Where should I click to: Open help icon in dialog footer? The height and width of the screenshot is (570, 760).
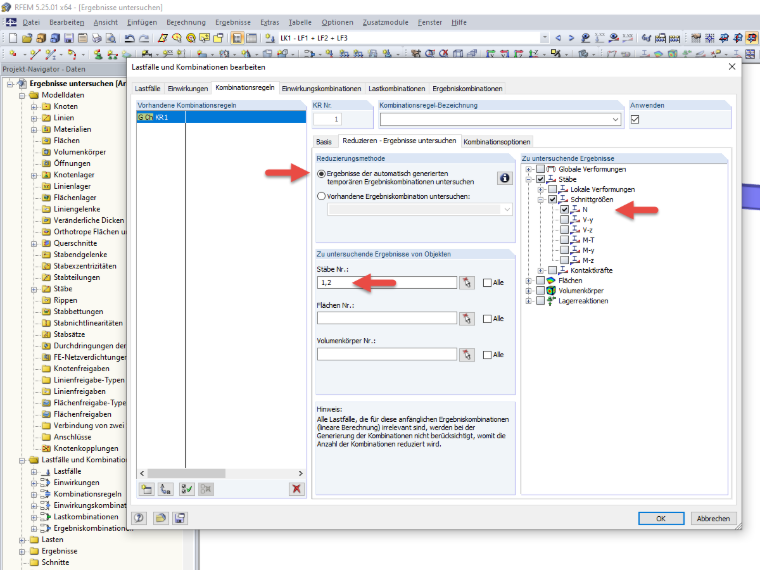139,518
